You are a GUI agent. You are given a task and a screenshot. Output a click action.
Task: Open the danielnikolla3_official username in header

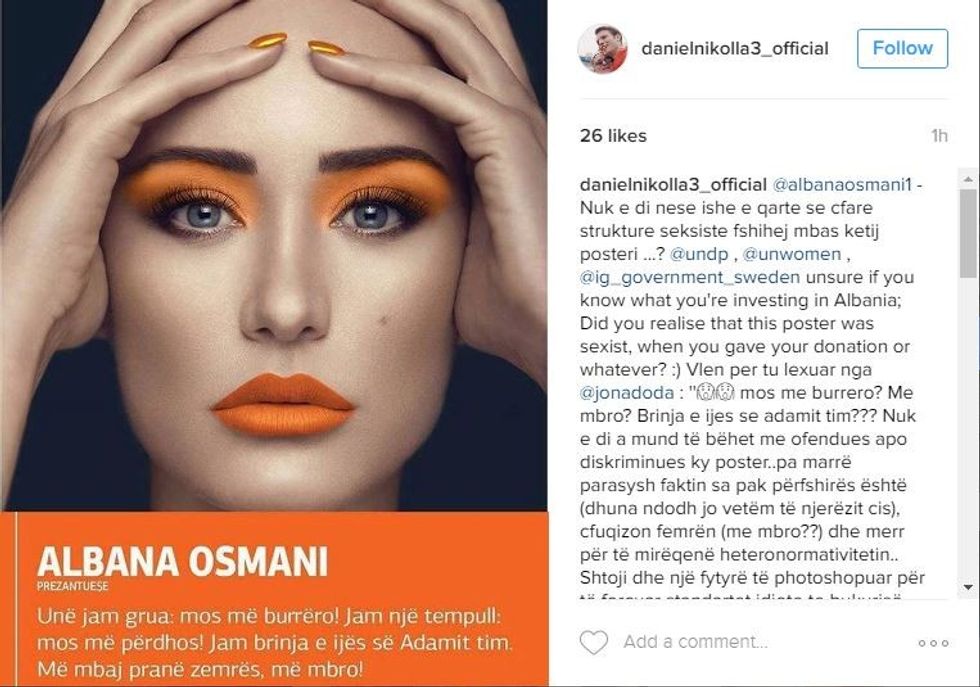pos(734,49)
